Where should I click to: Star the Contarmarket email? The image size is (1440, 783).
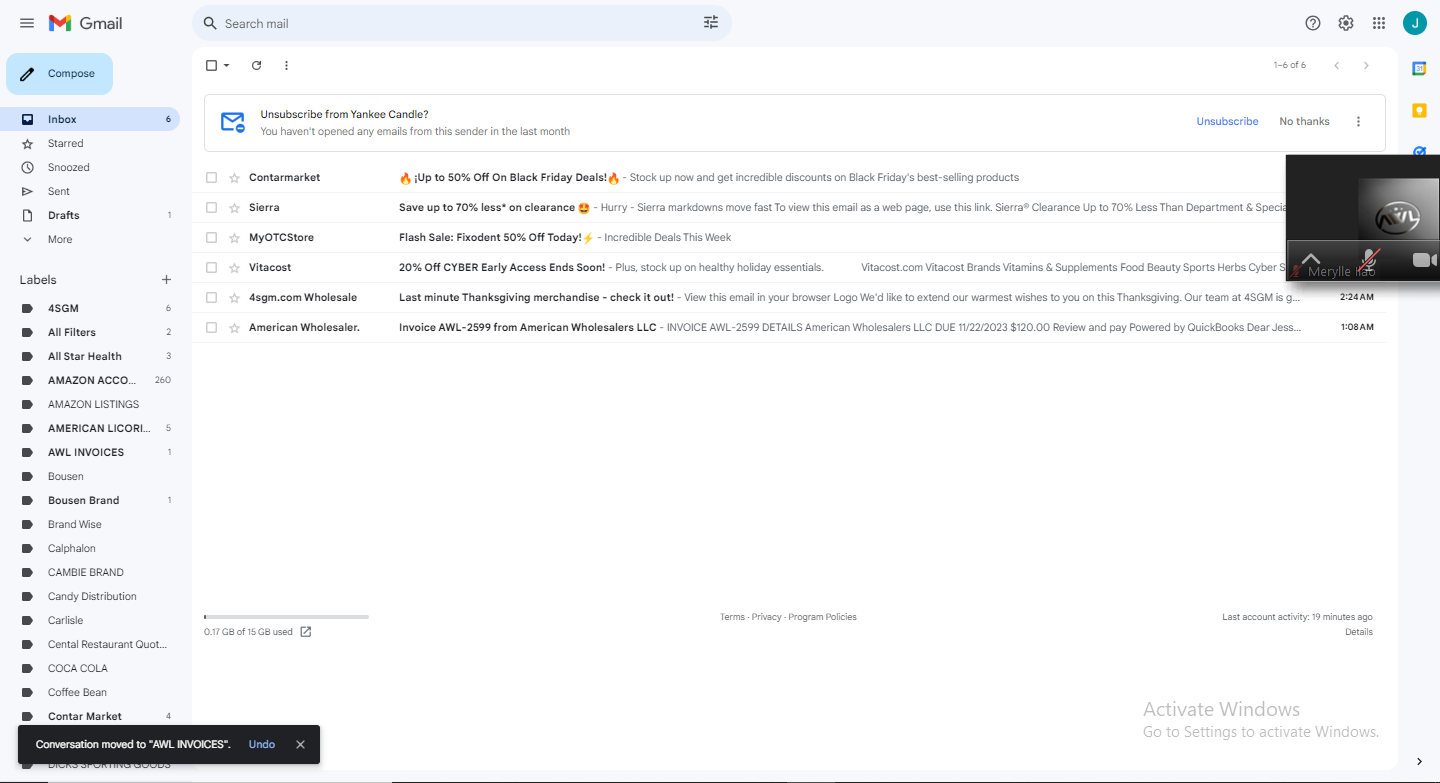pyautogui.click(x=235, y=178)
